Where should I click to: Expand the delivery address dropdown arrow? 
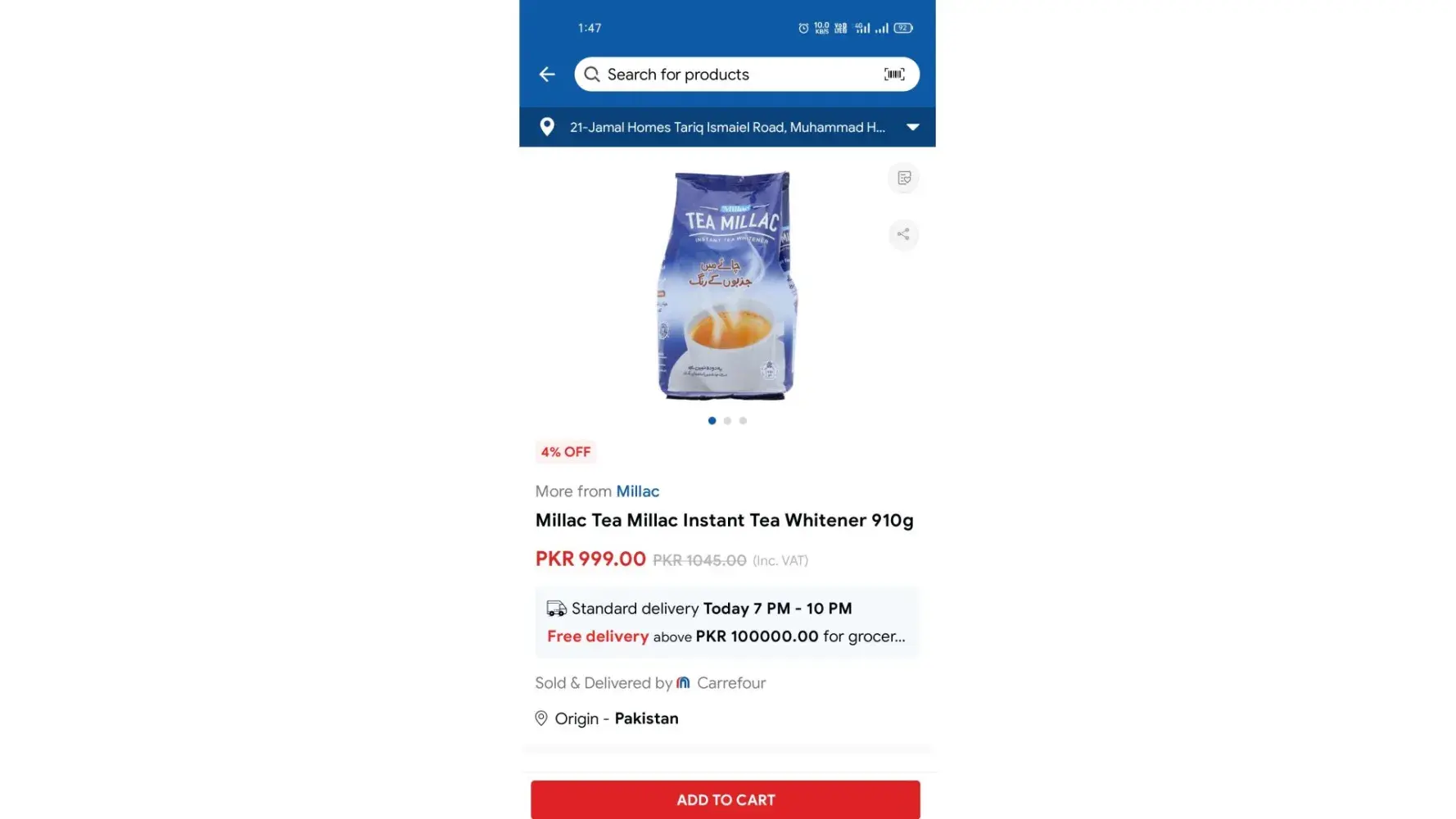913,127
